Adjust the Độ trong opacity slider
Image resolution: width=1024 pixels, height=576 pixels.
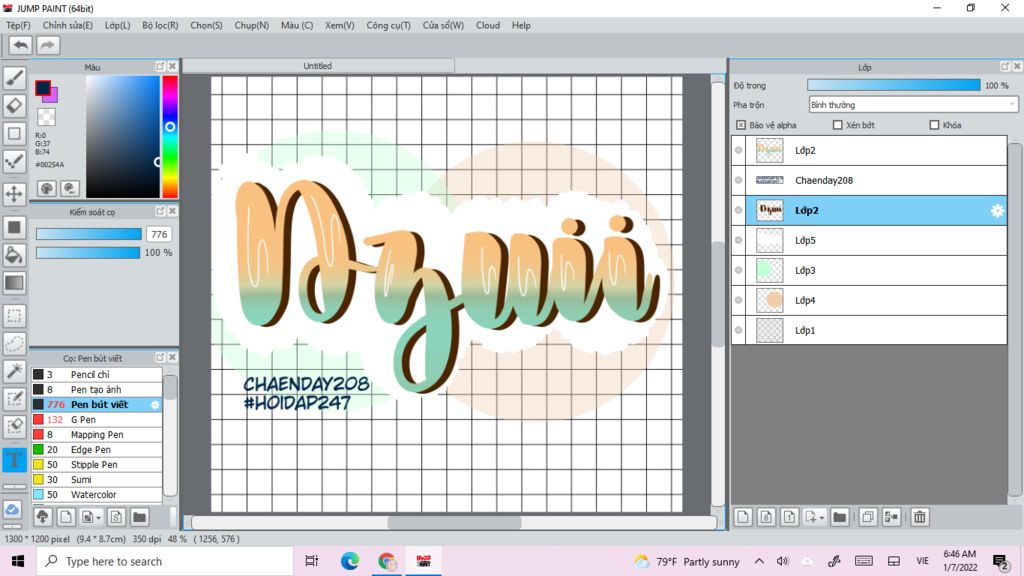pos(893,86)
